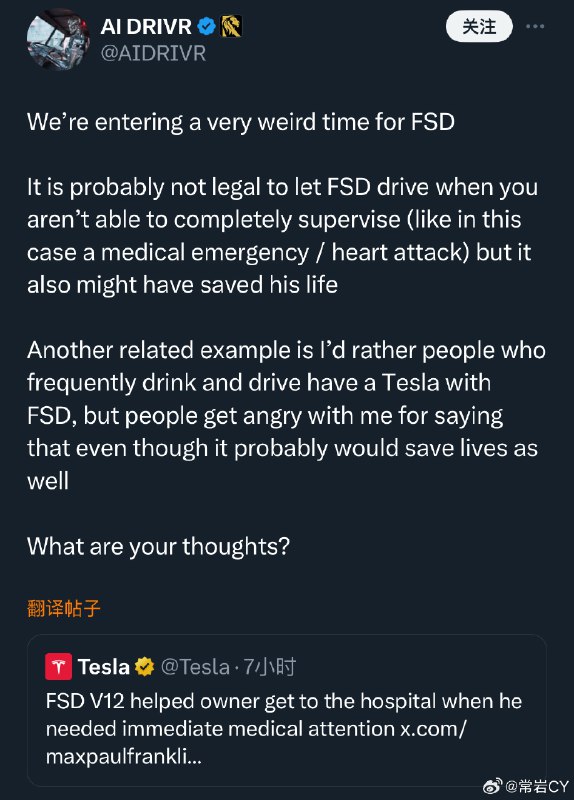This screenshot has height=800, width=574.
Task: Open the quoted FSD V12 hospital post
Action: point(287,710)
